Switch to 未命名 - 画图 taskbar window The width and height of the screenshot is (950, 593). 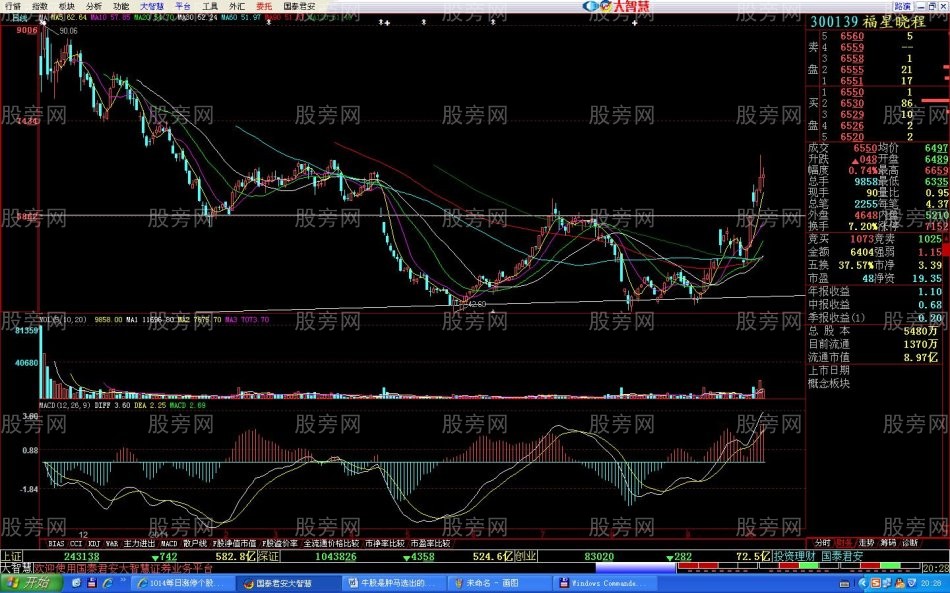[501, 583]
